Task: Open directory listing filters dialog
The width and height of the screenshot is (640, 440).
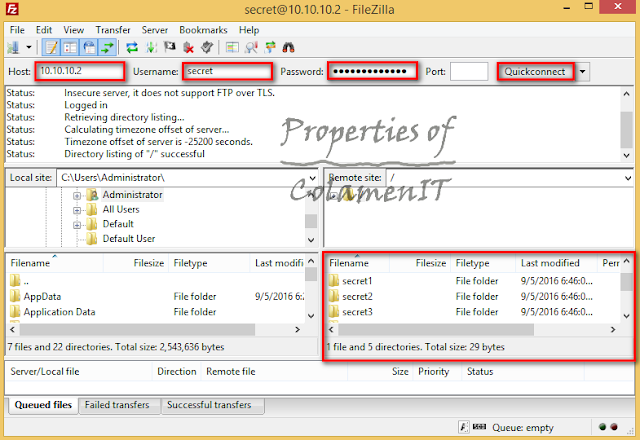Action: (232, 48)
